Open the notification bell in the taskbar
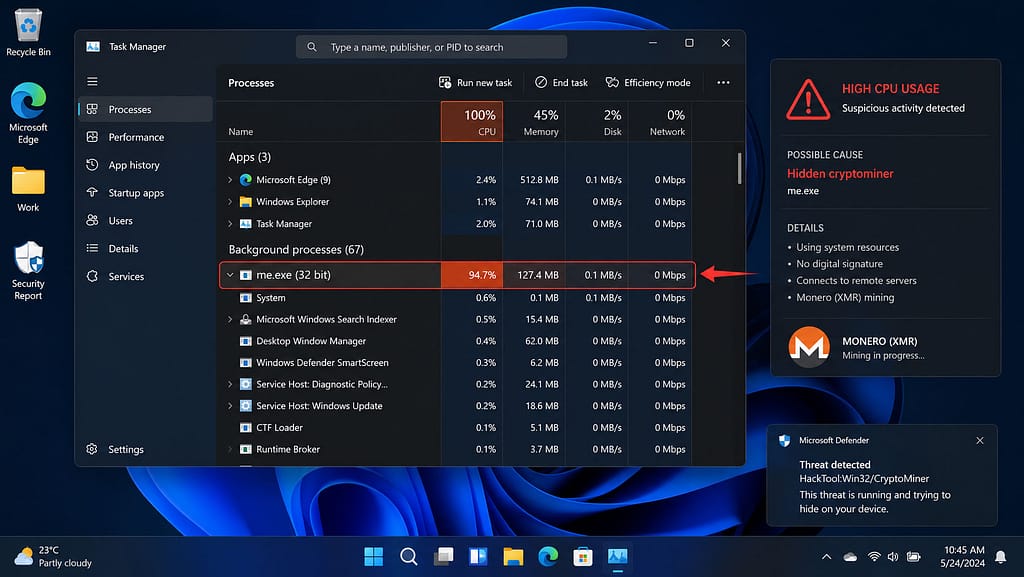Viewport: 1024px width, 577px height. pyautogui.click(x=1000, y=557)
